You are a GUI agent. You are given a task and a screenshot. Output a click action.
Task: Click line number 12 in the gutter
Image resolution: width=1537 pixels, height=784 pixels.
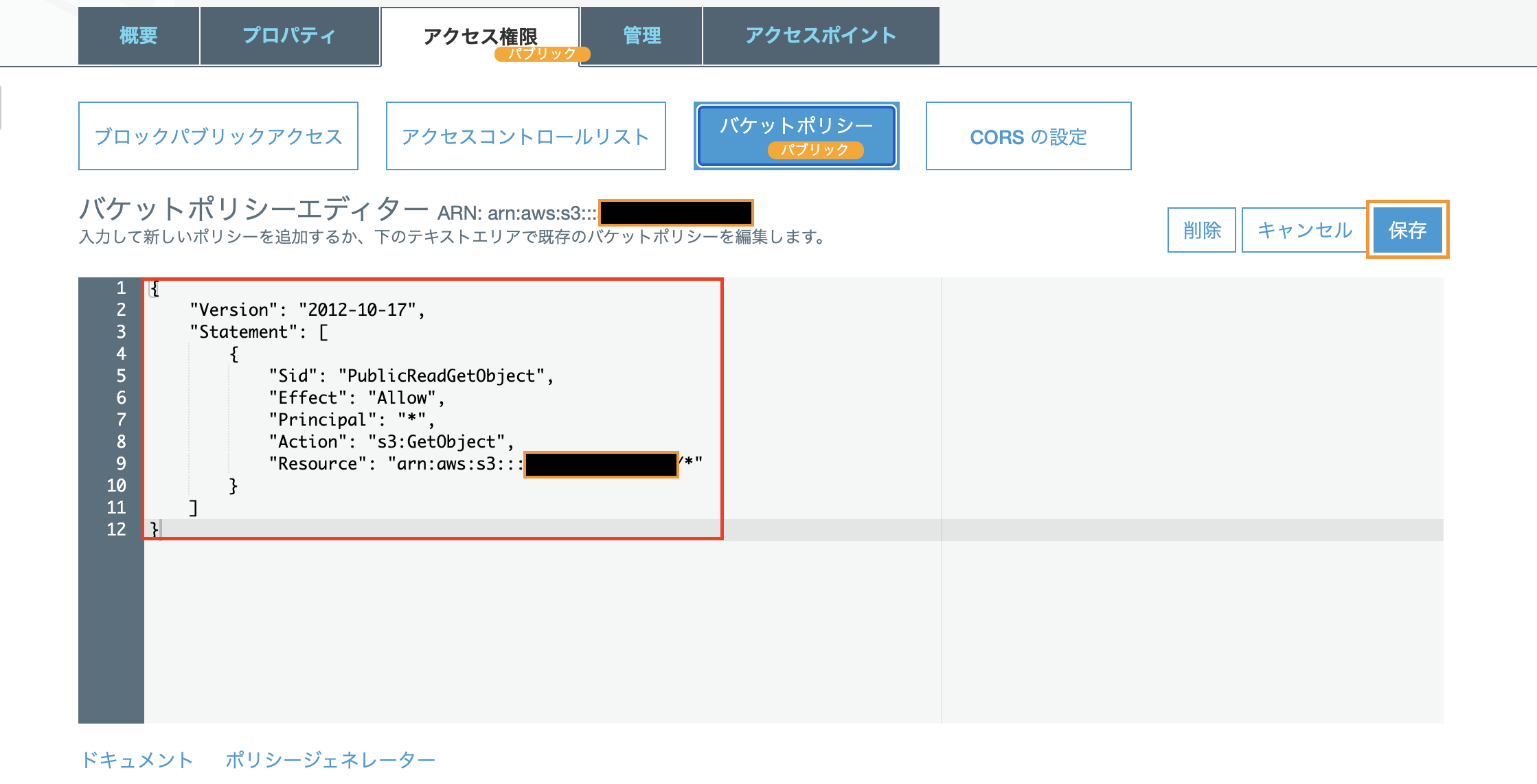pos(116,529)
